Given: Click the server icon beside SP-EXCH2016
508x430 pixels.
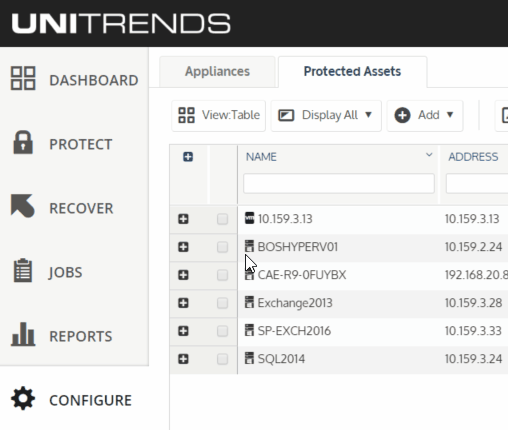Looking at the screenshot, I should tap(249, 330).
